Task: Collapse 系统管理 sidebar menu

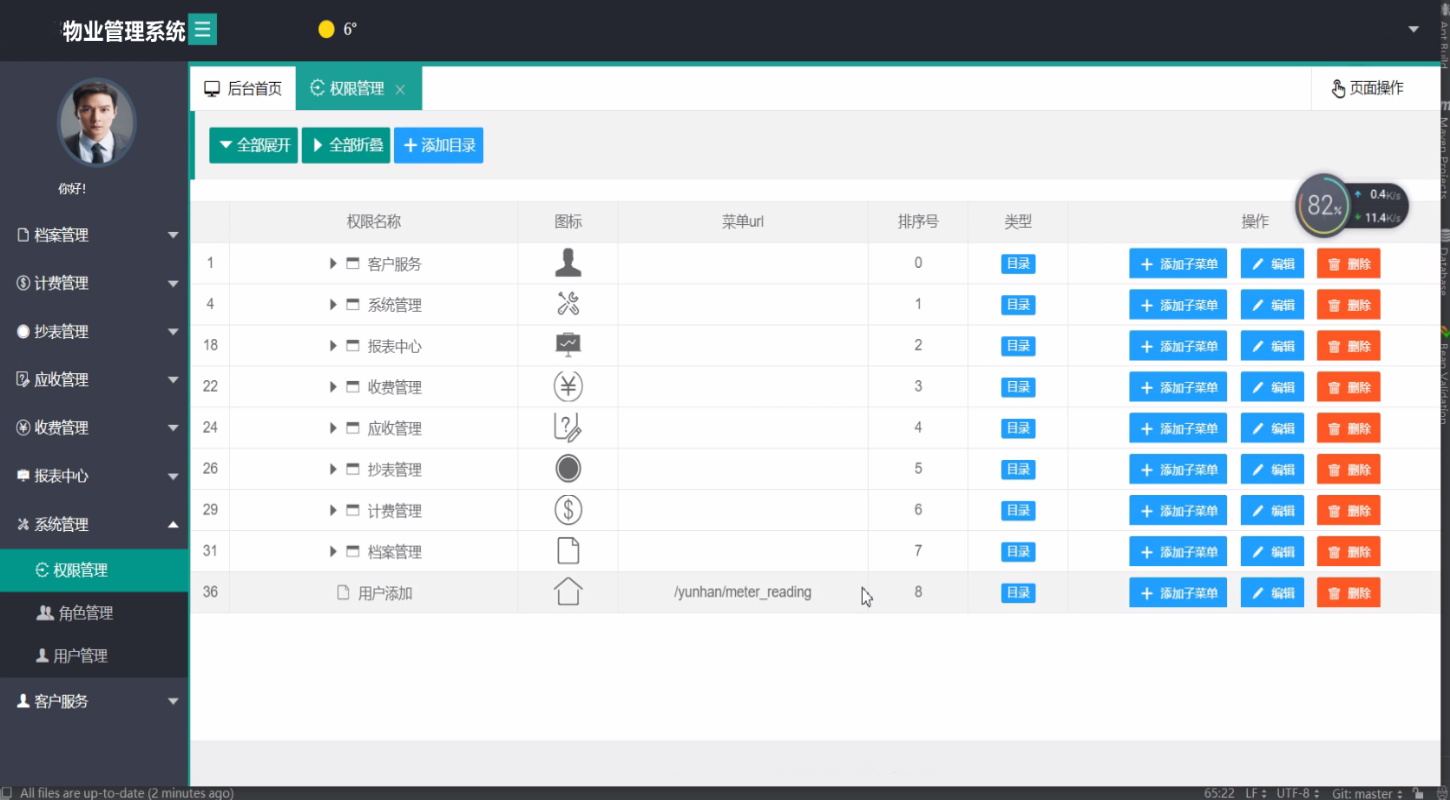Action: (94, 524)
